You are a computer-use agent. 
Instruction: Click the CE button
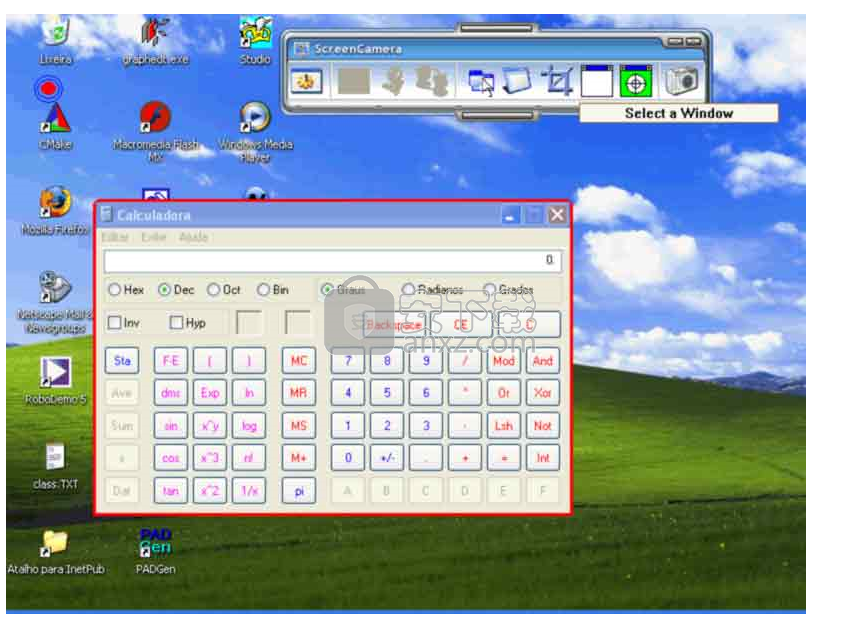coord(461,324)
